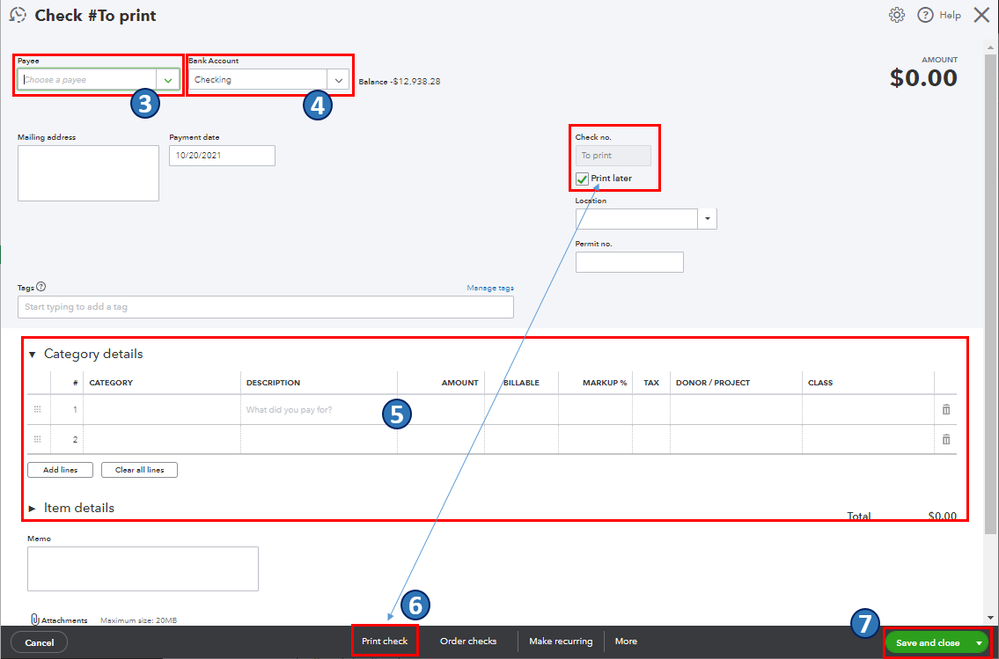This screenshot has height=659, width=999.
Task: Grab the drag handle for line 1
Action: point(38,409)
